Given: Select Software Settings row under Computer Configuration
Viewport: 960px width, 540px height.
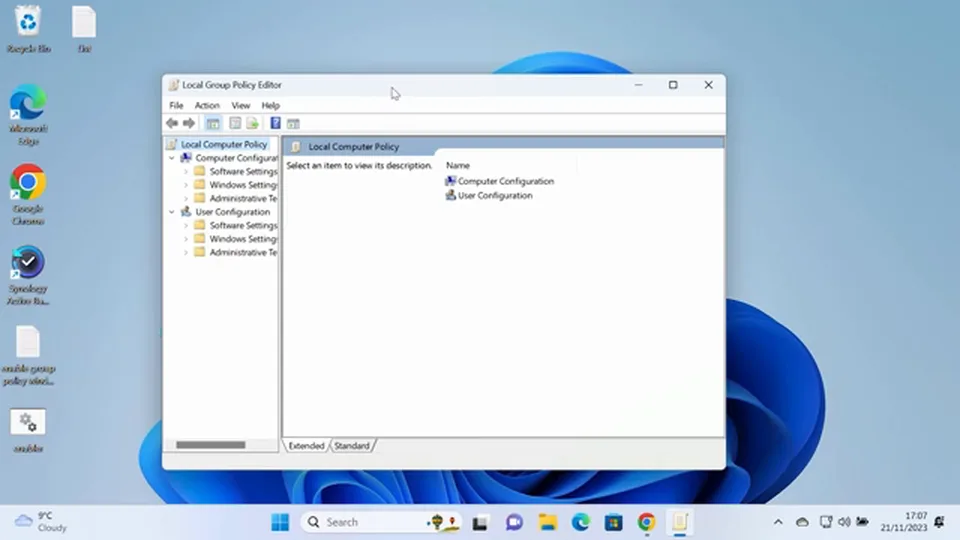Looking at the screenshot, I should [243, 171].
